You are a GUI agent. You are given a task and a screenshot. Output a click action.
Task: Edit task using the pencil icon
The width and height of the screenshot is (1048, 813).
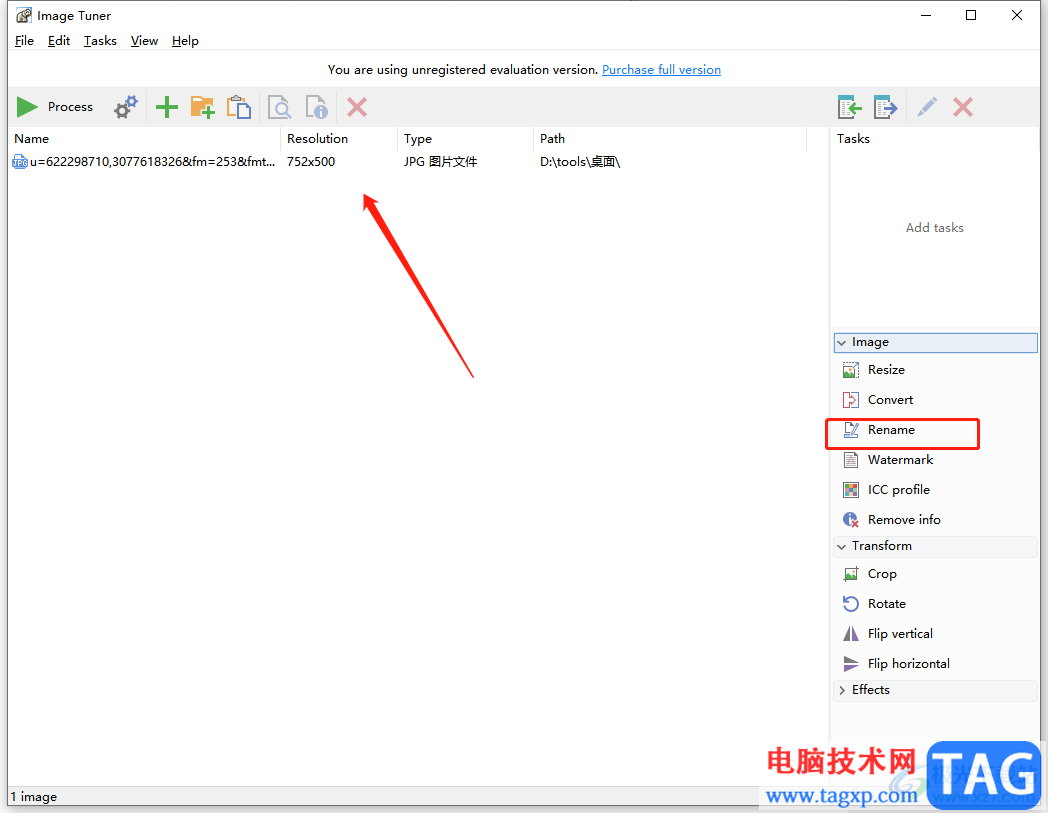pyautogui.click(x=926, y=107)
